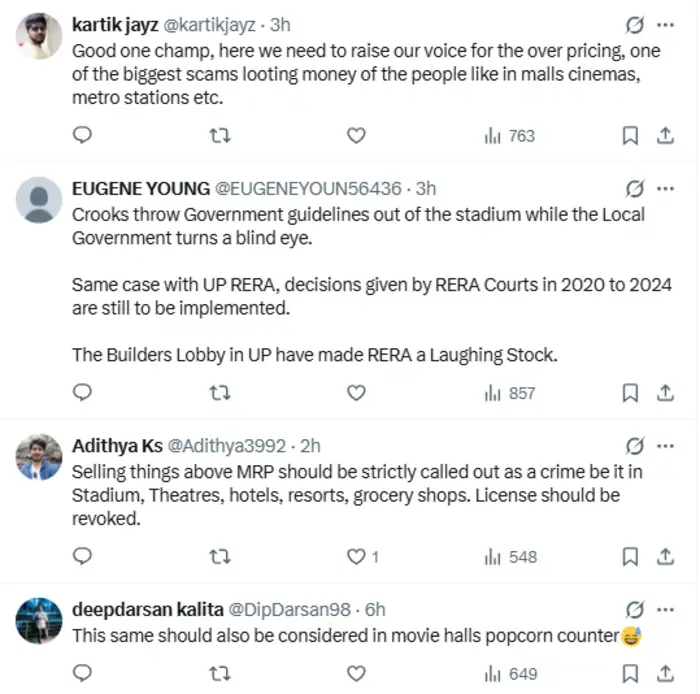Like EUGENE YOUNG's tweet
This screenshot has height=694, width=700.
(356, 393)
